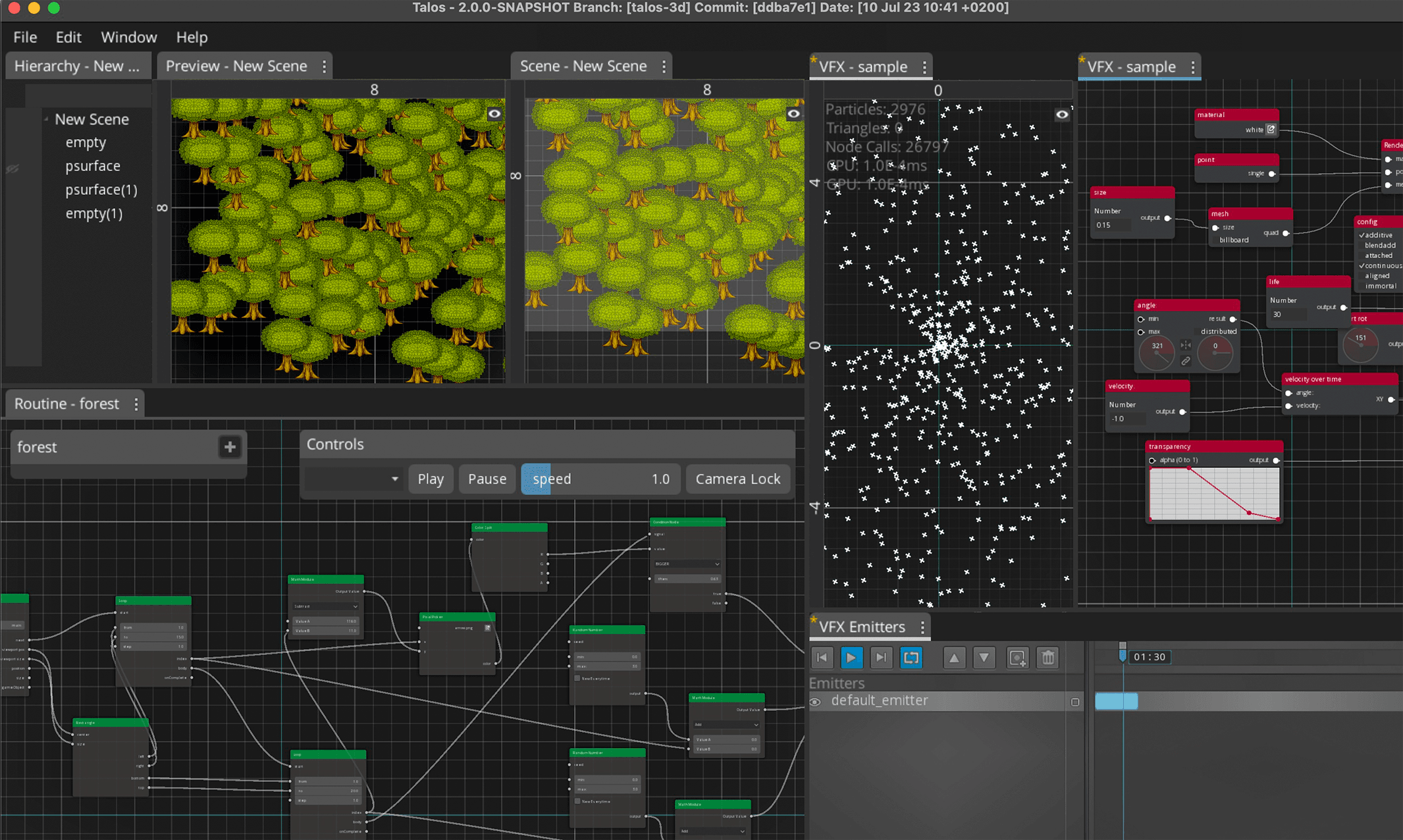Click Pause in the Controls panel
The image size is (1403, 840).
[487, 479]
